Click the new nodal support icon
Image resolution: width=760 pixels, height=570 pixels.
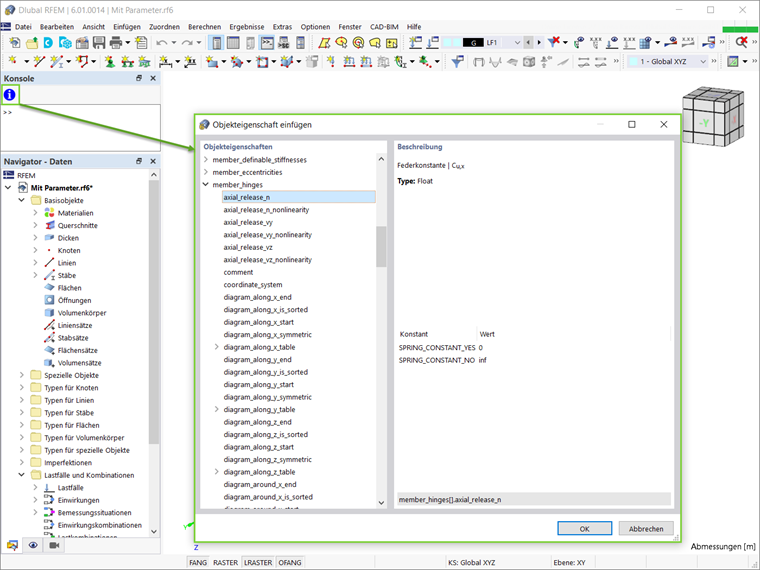[x=111, y=62]
